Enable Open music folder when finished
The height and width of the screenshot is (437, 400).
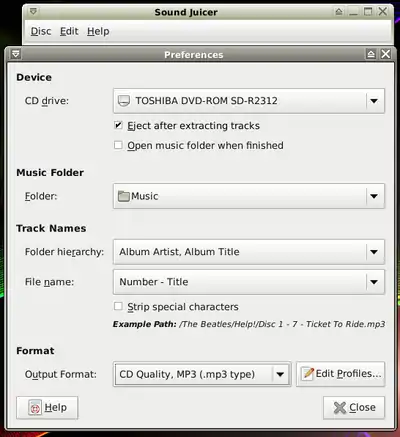coord(118,145)
